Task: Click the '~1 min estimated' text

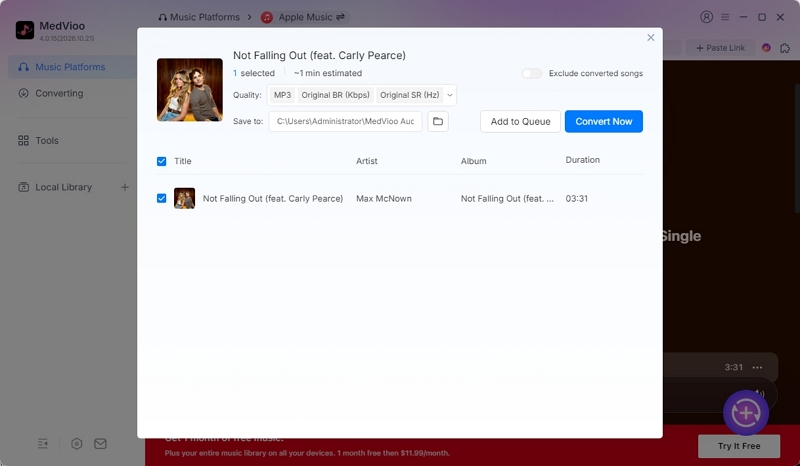Action: point(328,73)
